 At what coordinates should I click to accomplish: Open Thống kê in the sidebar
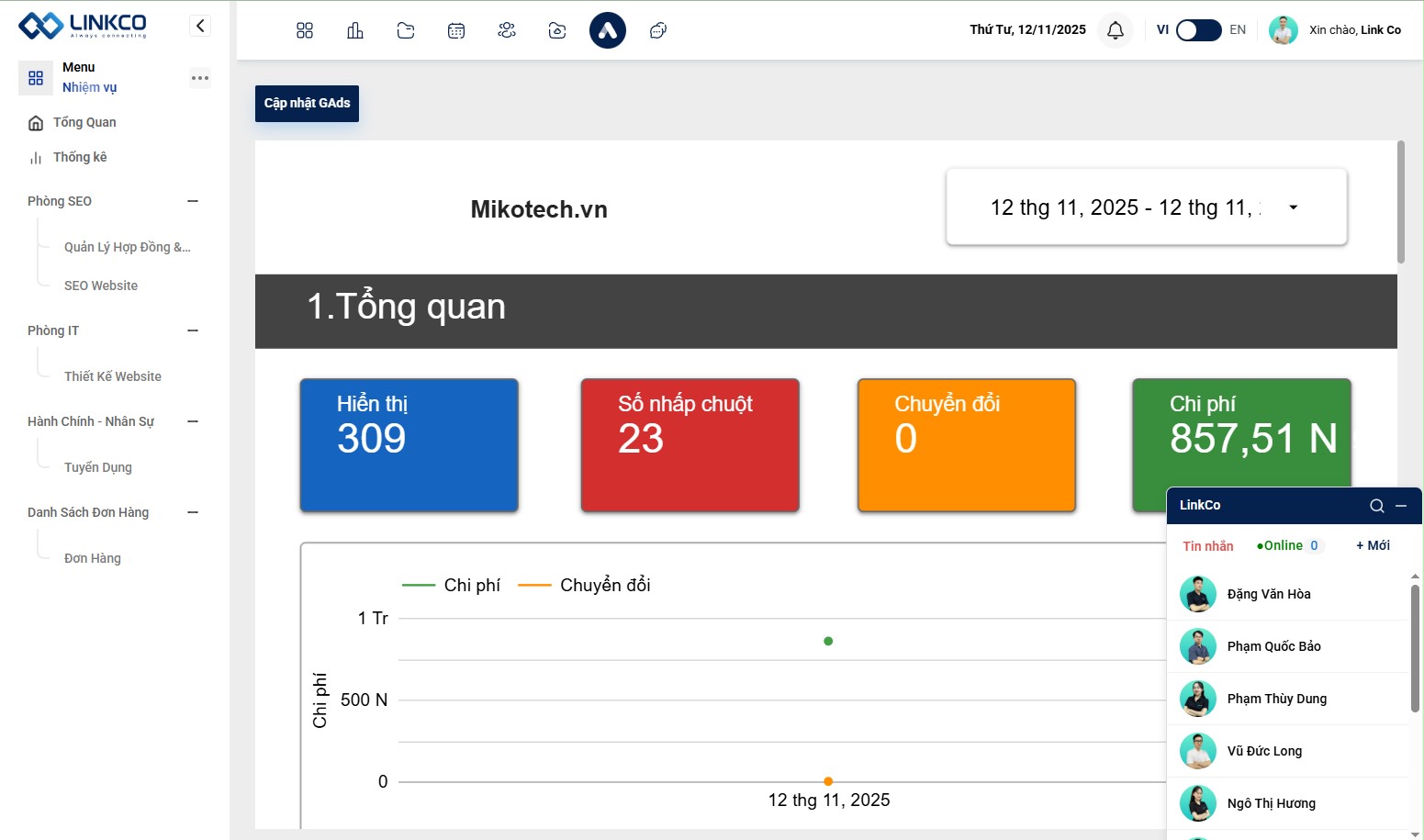coord(80,157)
